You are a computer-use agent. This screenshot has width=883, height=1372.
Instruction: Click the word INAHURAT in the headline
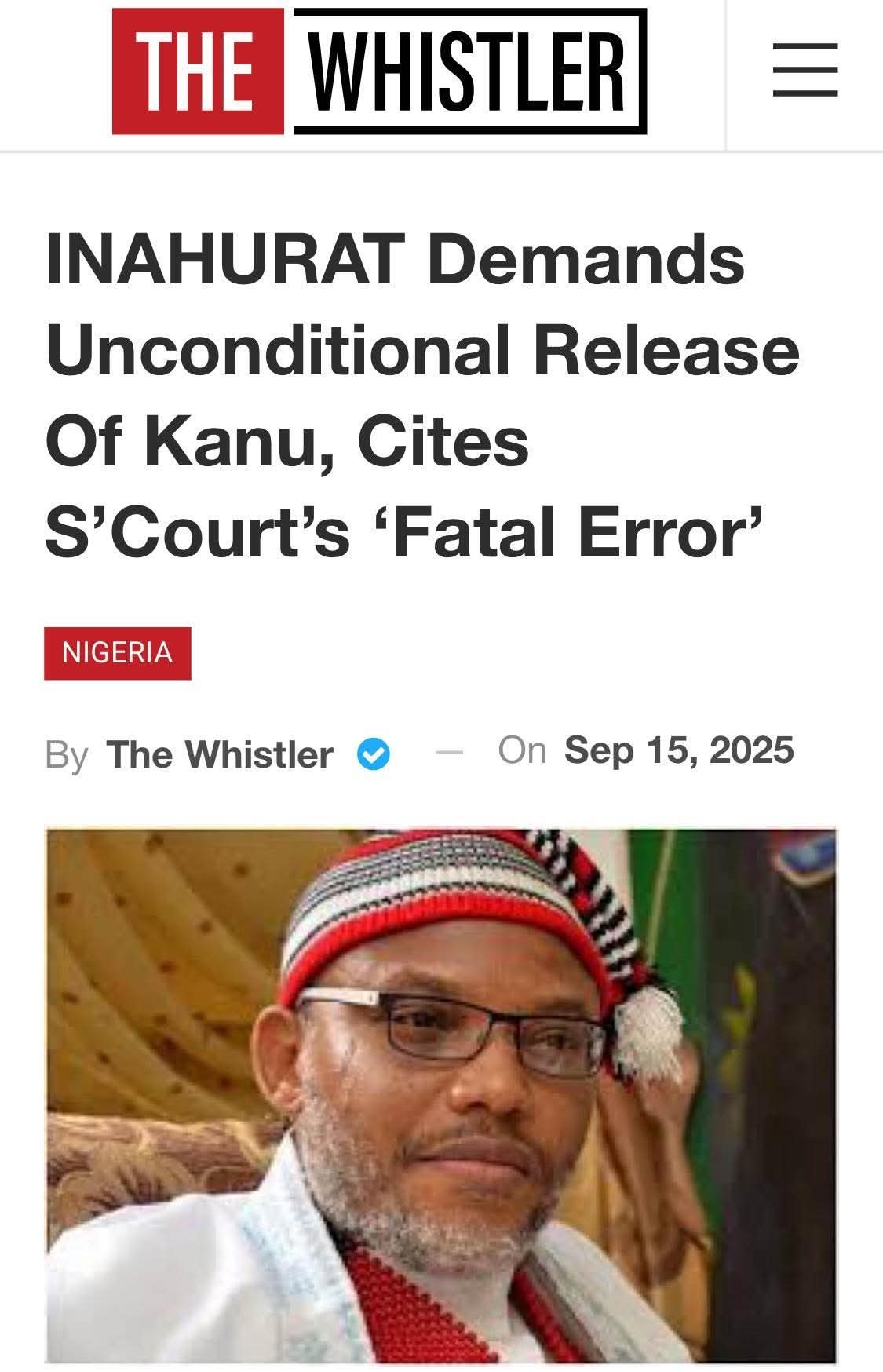point(224,259)
